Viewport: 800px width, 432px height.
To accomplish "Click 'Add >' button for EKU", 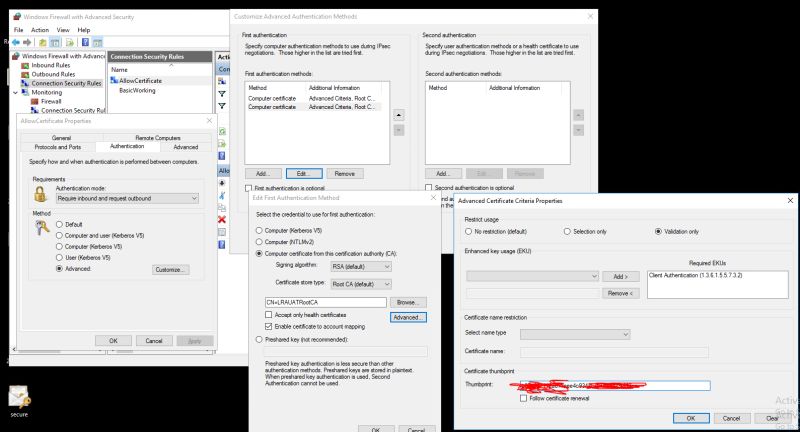I will point(620,276).
